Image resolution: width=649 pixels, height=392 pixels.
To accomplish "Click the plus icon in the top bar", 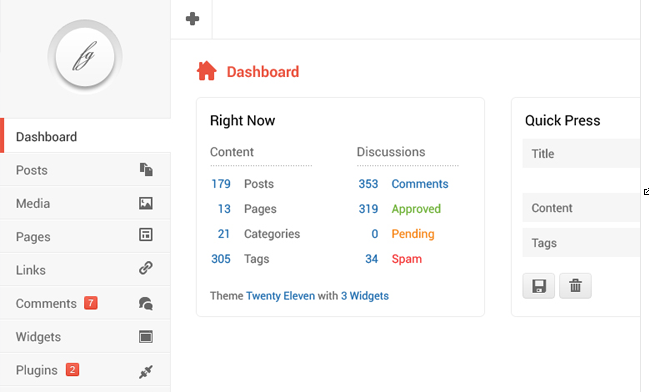I will [192, 19].
